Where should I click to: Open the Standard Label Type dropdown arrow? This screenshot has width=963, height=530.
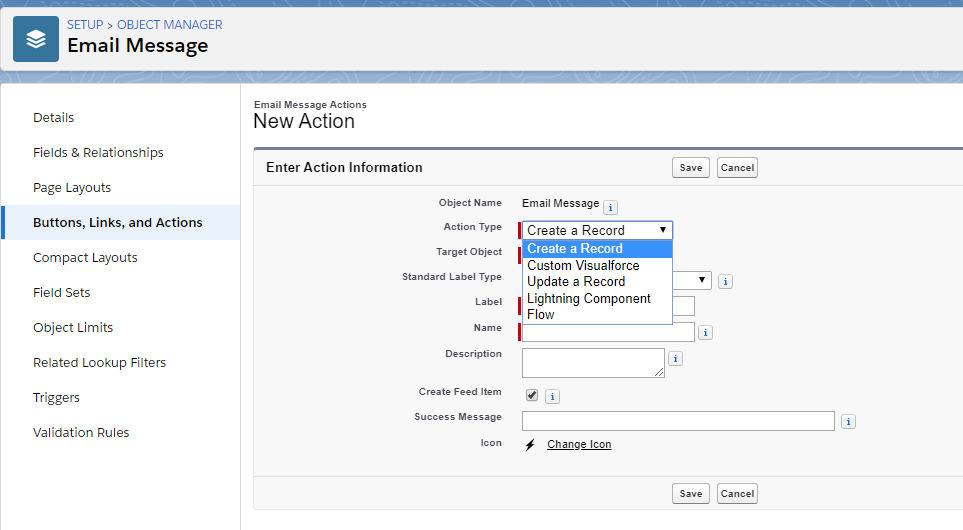[703, 281]
